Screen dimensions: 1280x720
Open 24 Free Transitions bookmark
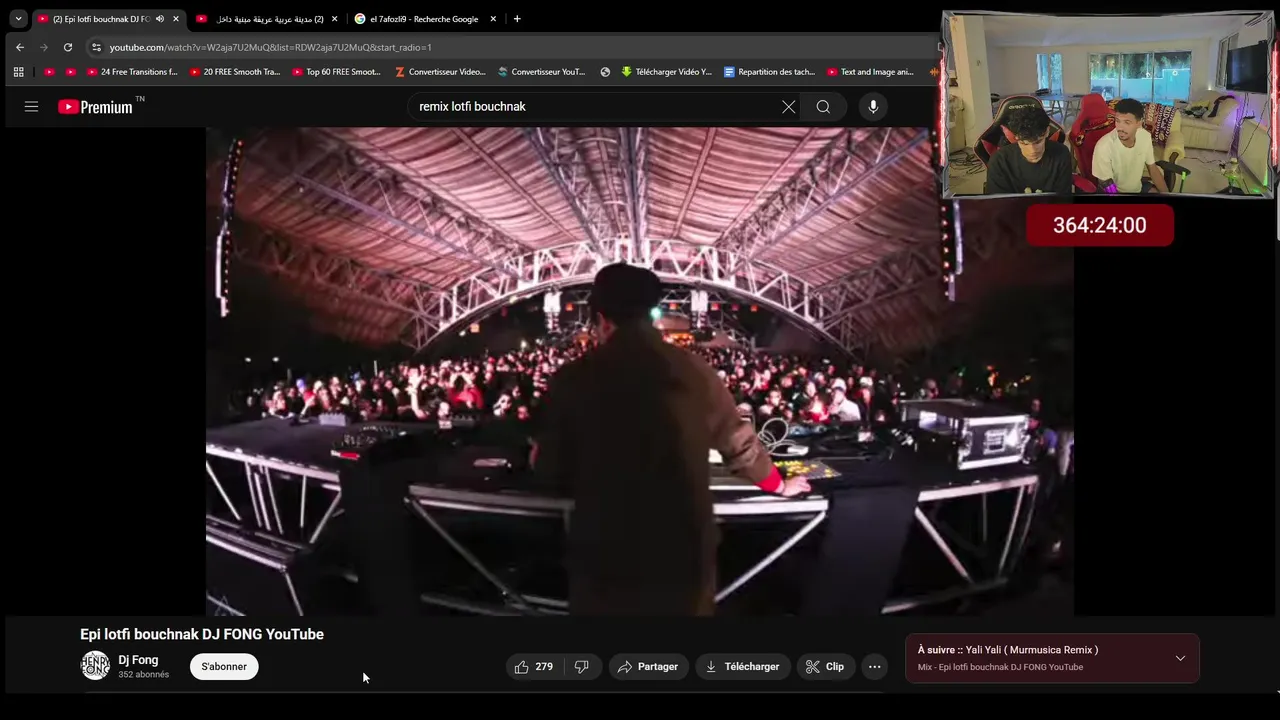click(x=132, y=72)
